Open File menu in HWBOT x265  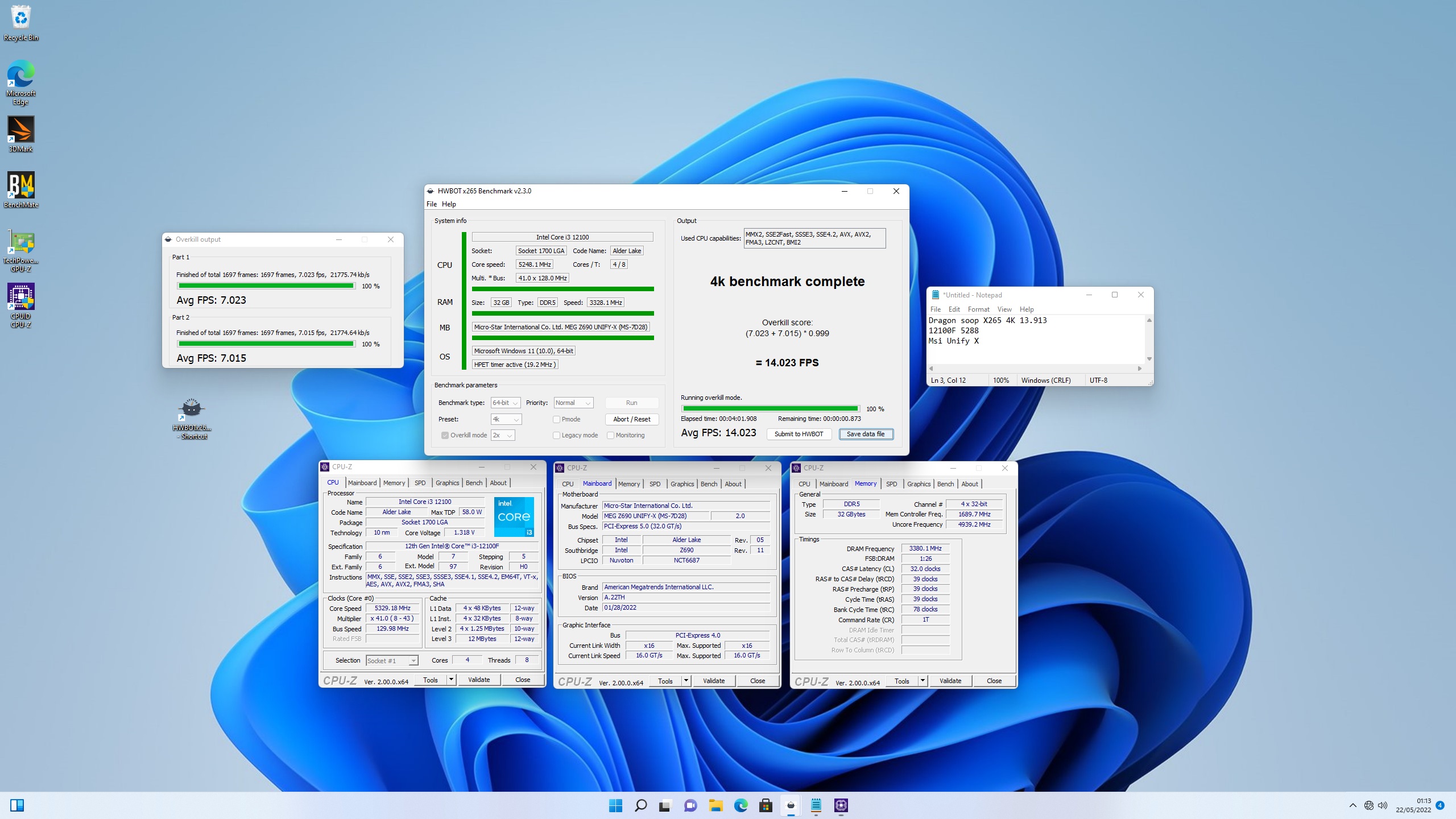point(432,204)
